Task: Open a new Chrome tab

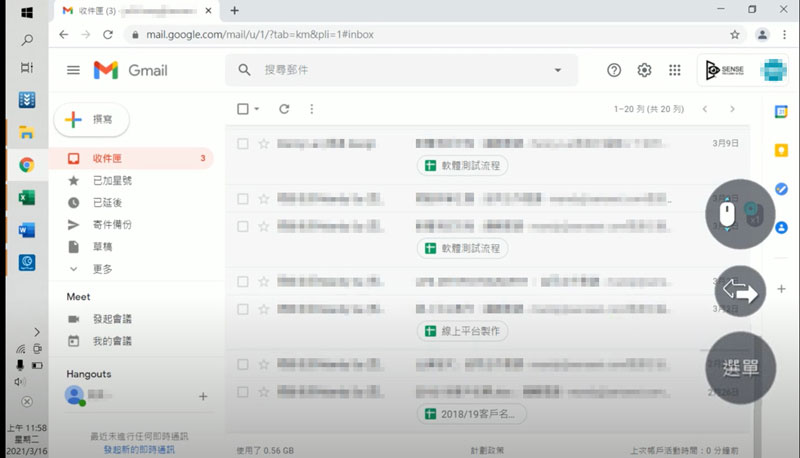Action: (x=235, y=11)
